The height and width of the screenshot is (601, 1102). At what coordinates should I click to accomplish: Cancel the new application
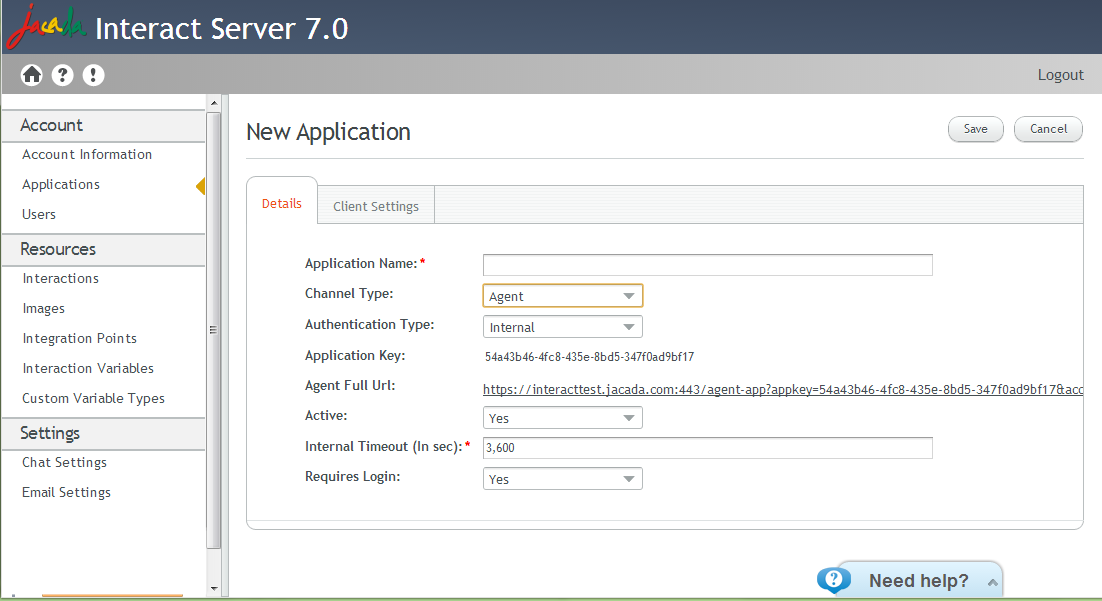pos(1048,129)
